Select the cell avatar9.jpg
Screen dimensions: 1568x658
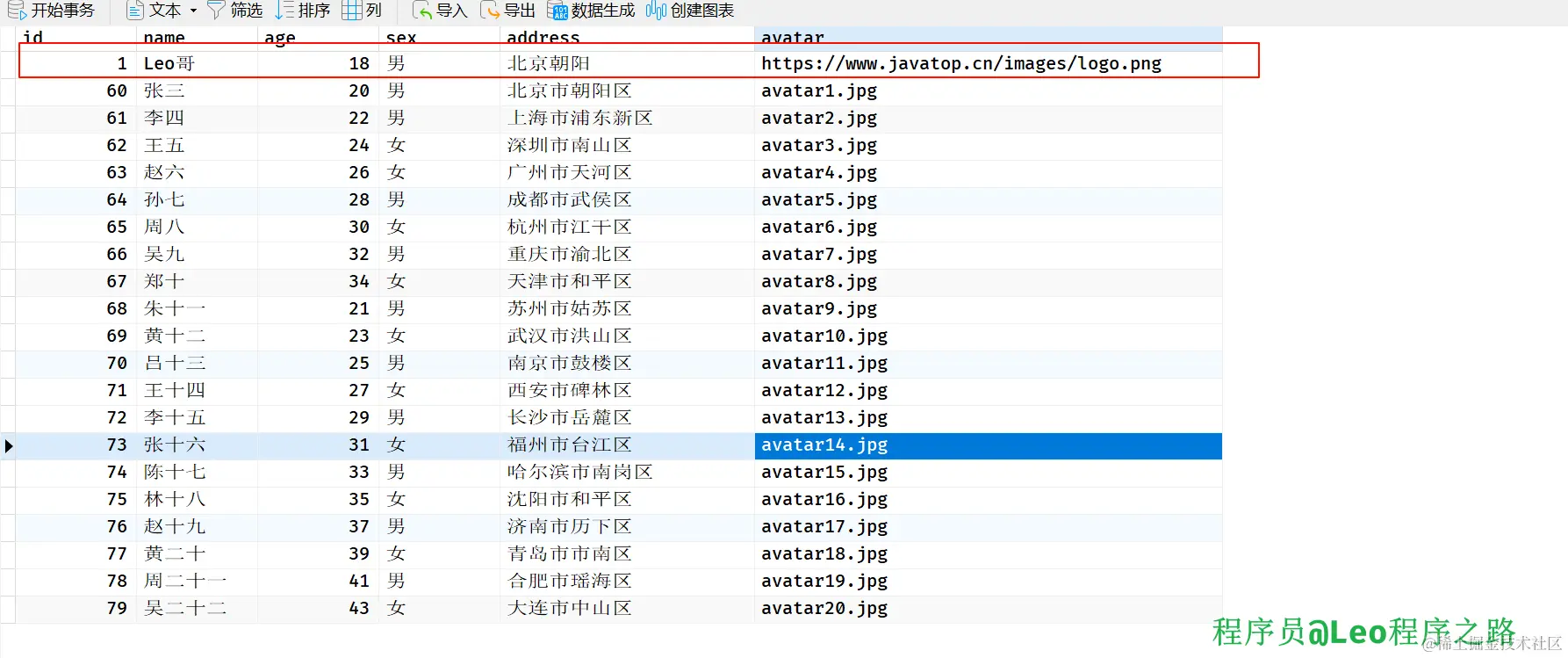tap(989, 308)
